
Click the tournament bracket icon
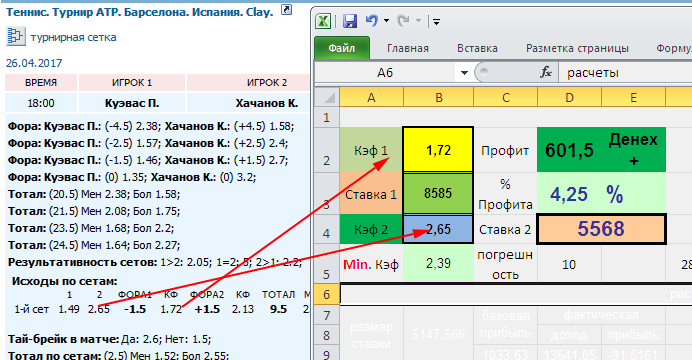(15, 36)
